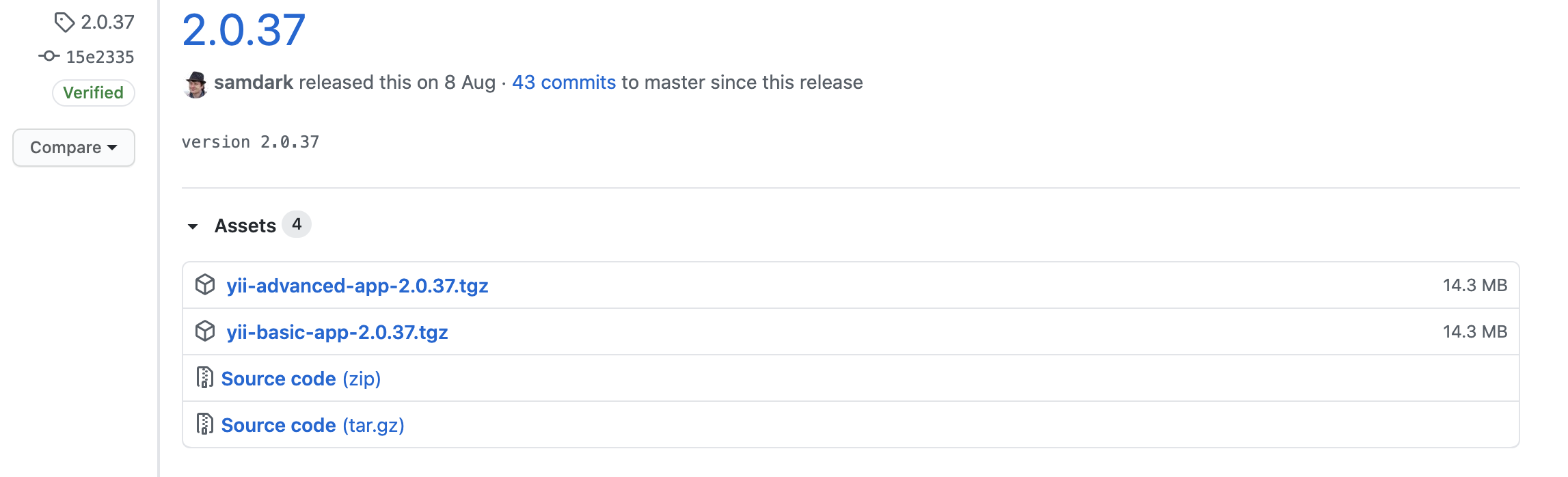The width and height of the screenshot is (1568, 477).
Task: Click the tag icon beside 2.0.37
Action: tap(64, 23)
